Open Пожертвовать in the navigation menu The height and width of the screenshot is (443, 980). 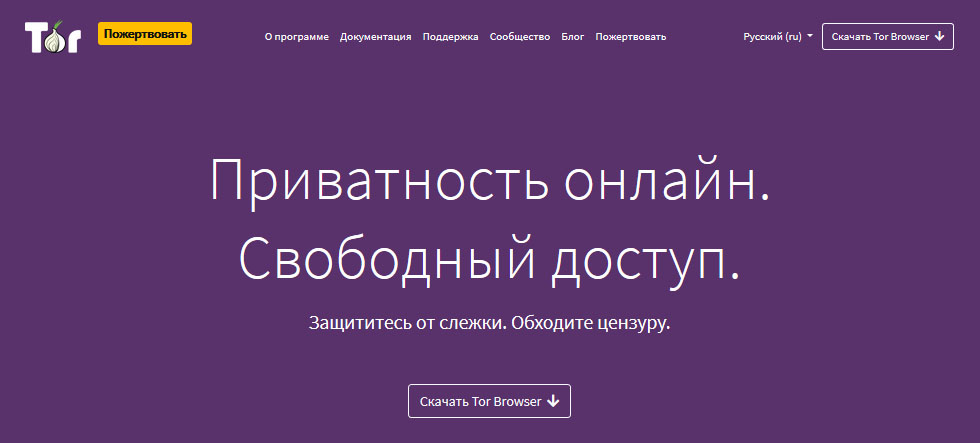(x=631, y=37)
